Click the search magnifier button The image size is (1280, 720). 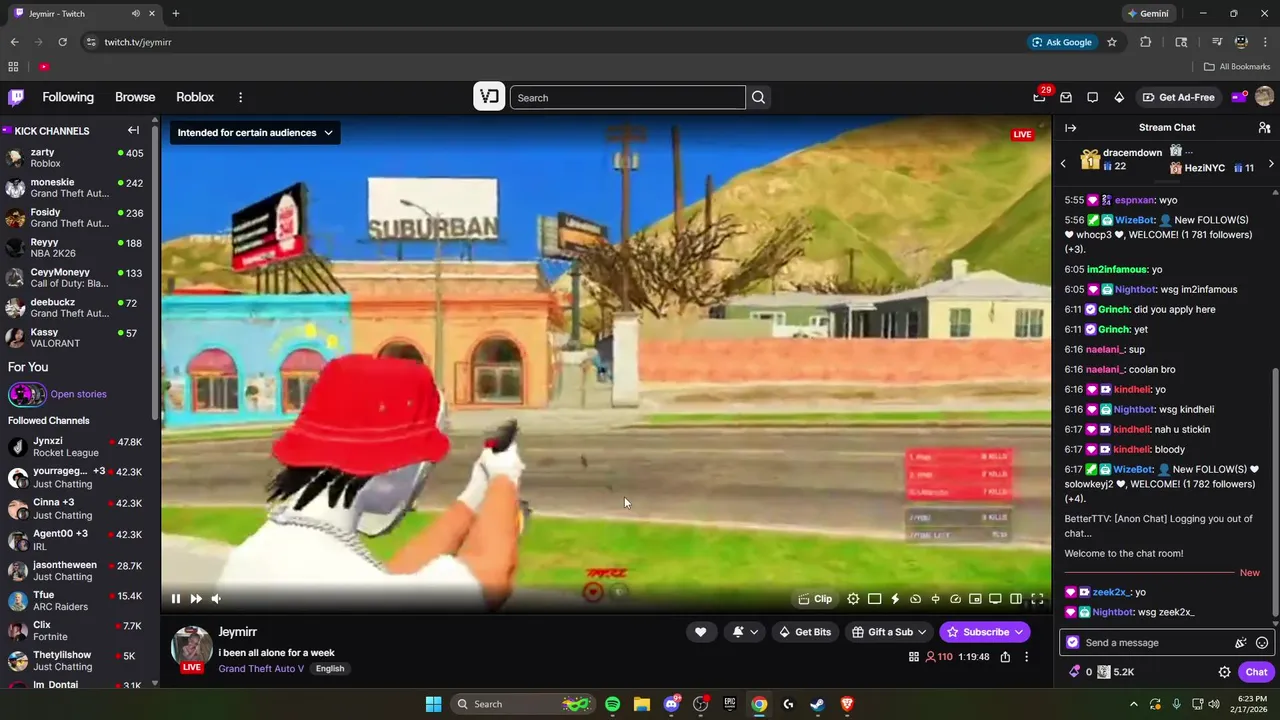758,97
